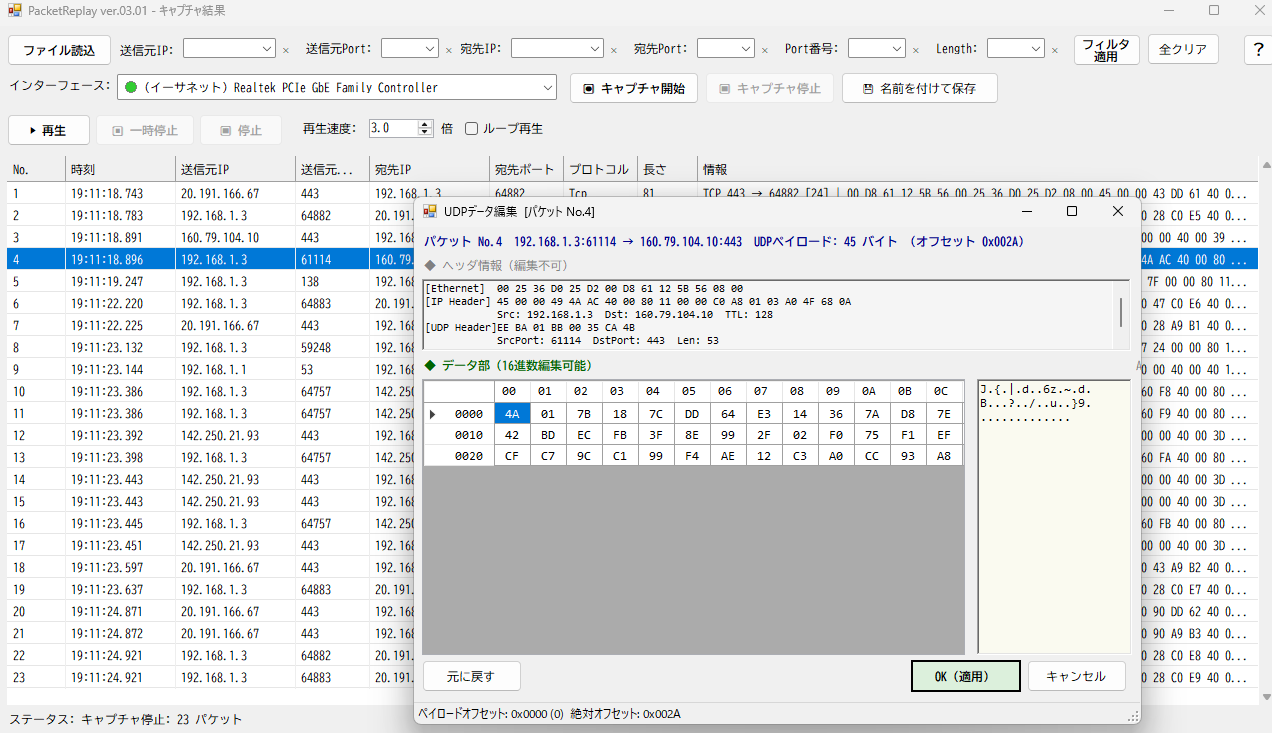
Task: Select hex cell FB in row 0010
Action: click(620, 435)
